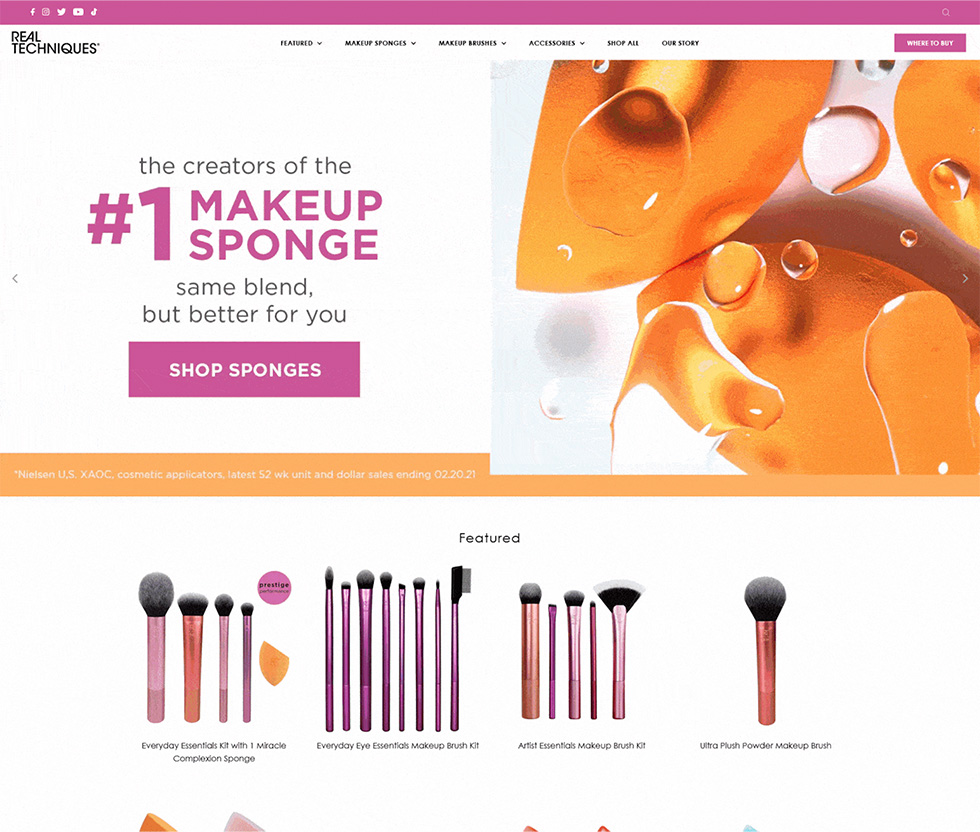Open the Instagram social icon
This screenshot has height=832, width=980.
(x=46, y=12)
